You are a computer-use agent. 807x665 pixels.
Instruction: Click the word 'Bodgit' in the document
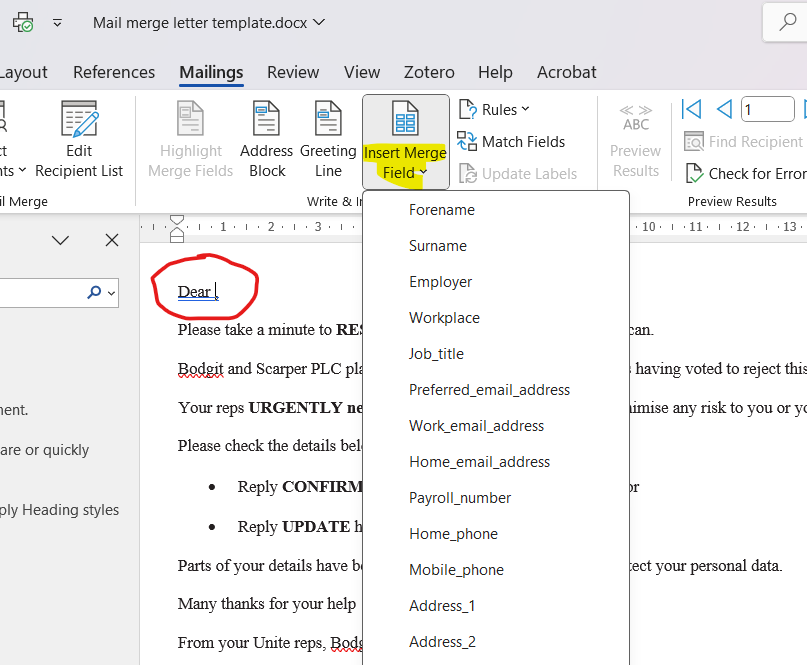click(x=201, y=369)
